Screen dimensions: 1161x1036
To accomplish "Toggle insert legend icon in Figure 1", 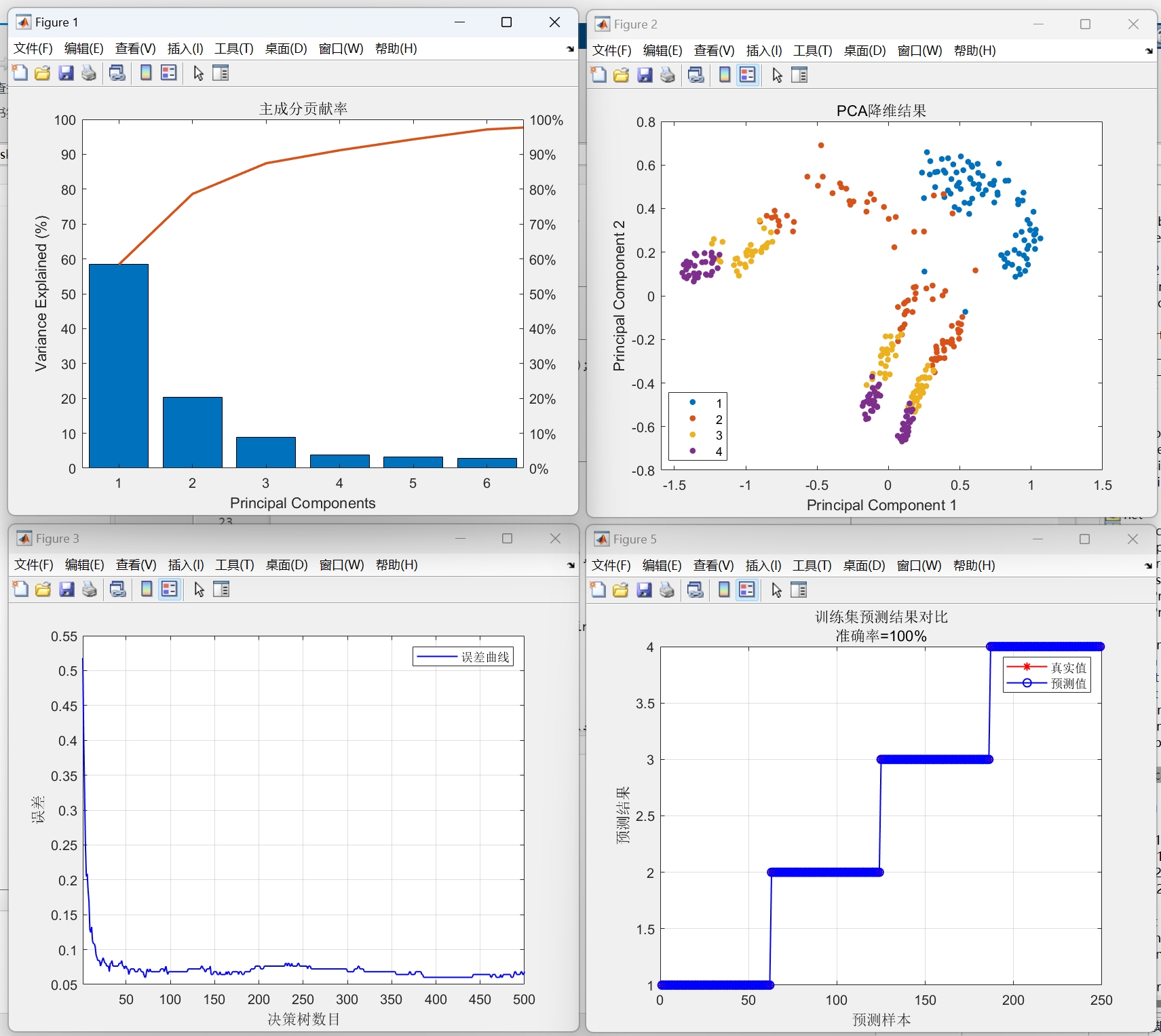I will pos(169,73).
